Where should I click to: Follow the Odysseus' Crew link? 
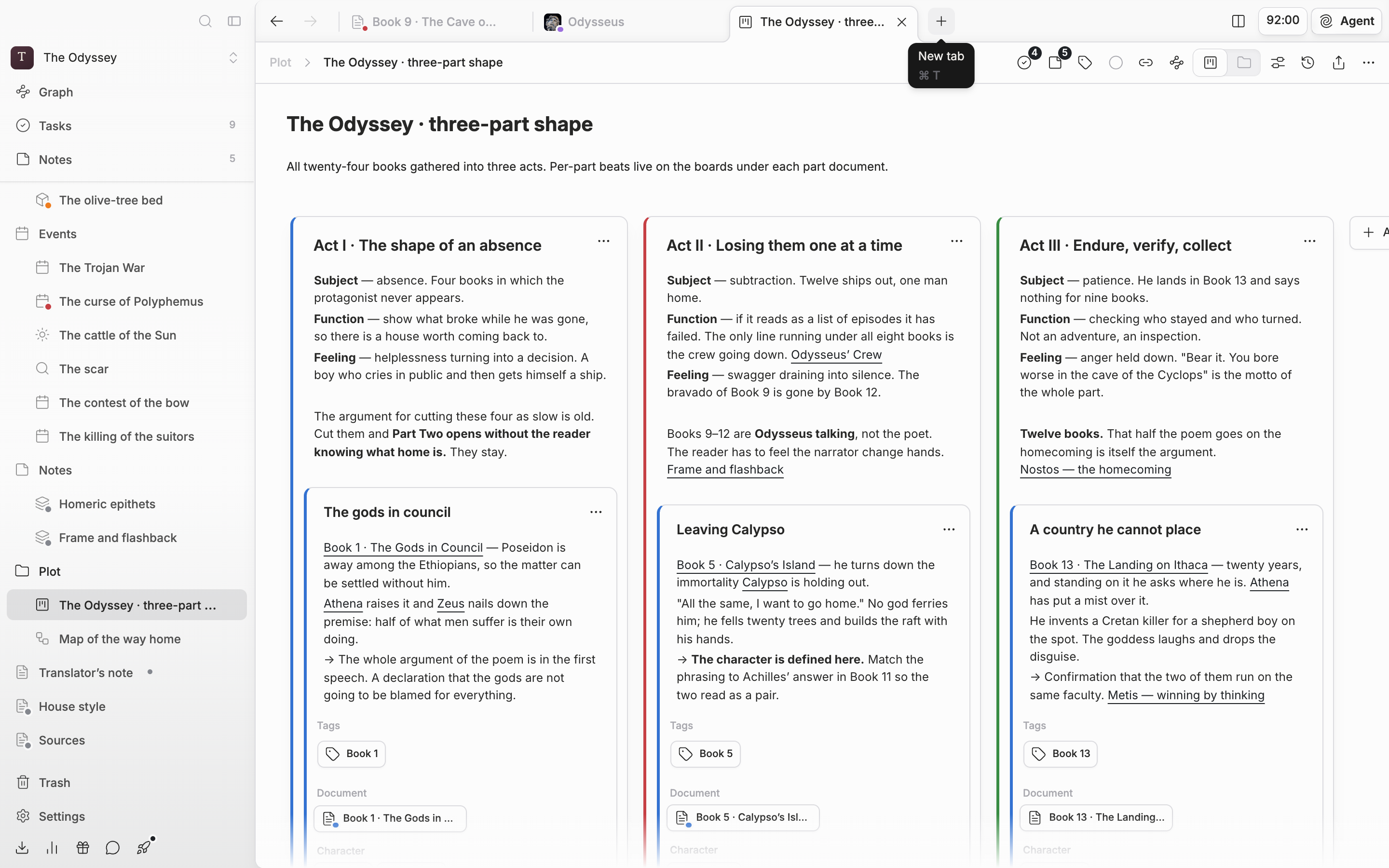pos(836,355)
